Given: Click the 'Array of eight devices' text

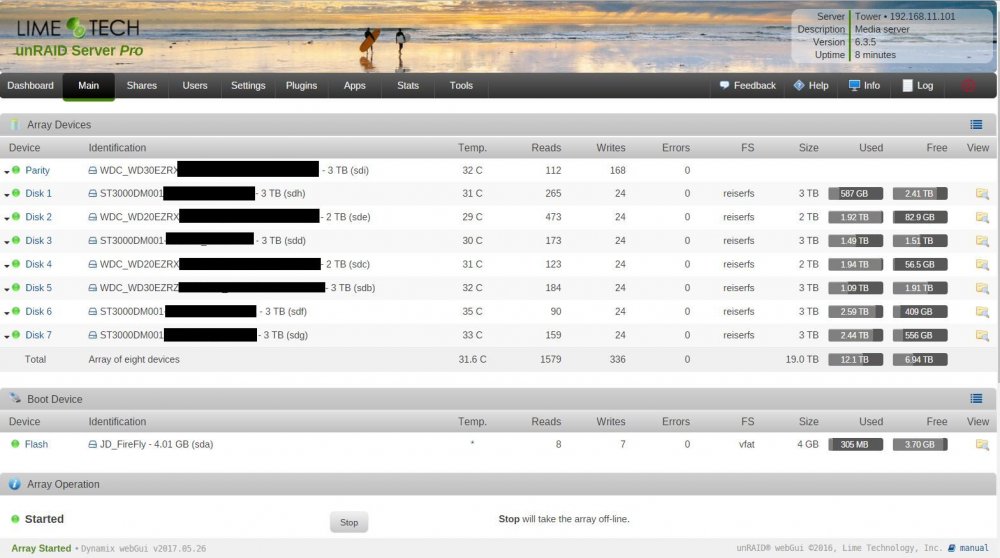Looking at the screenshot, I should (134, 359).
